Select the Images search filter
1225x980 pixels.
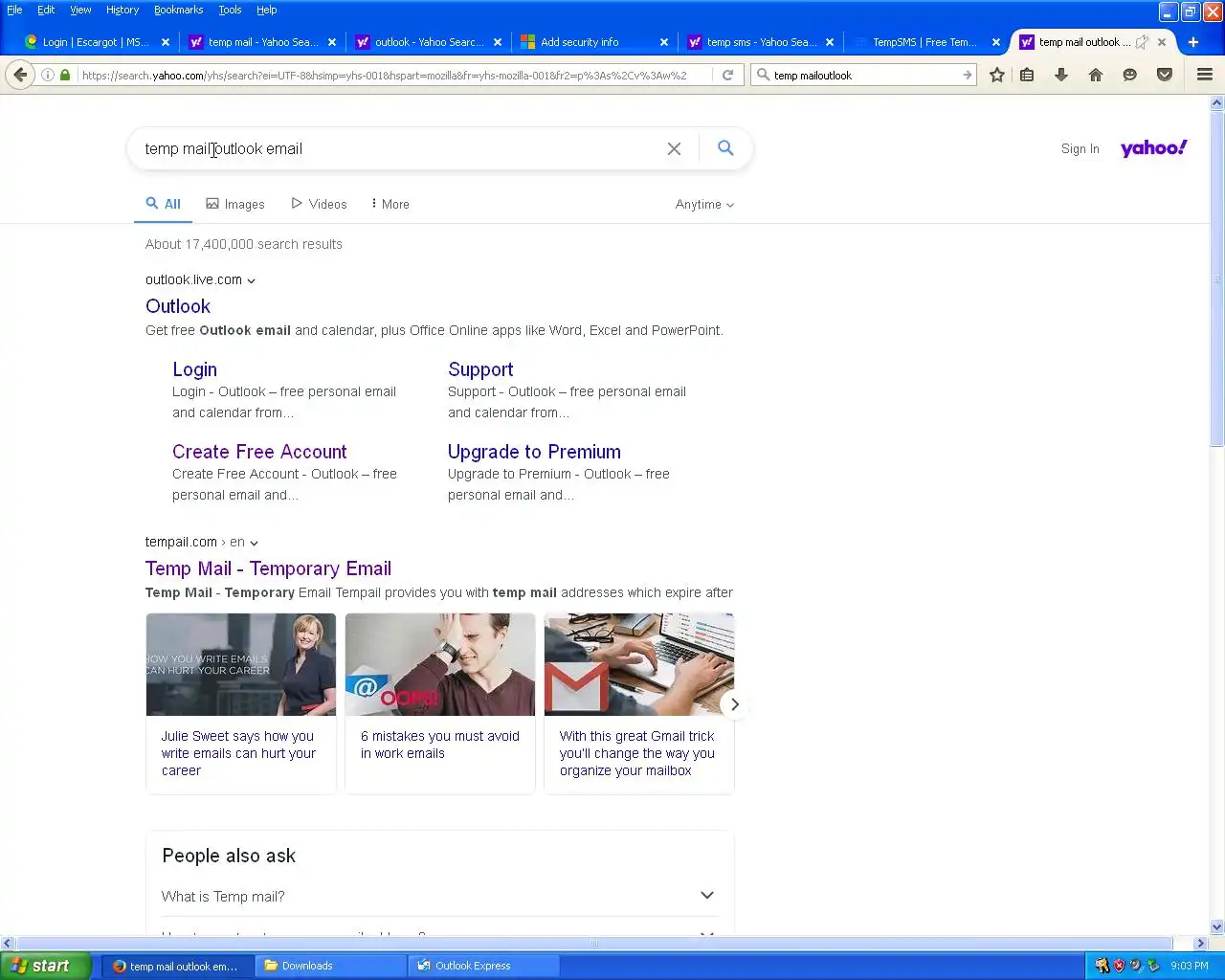235,204
